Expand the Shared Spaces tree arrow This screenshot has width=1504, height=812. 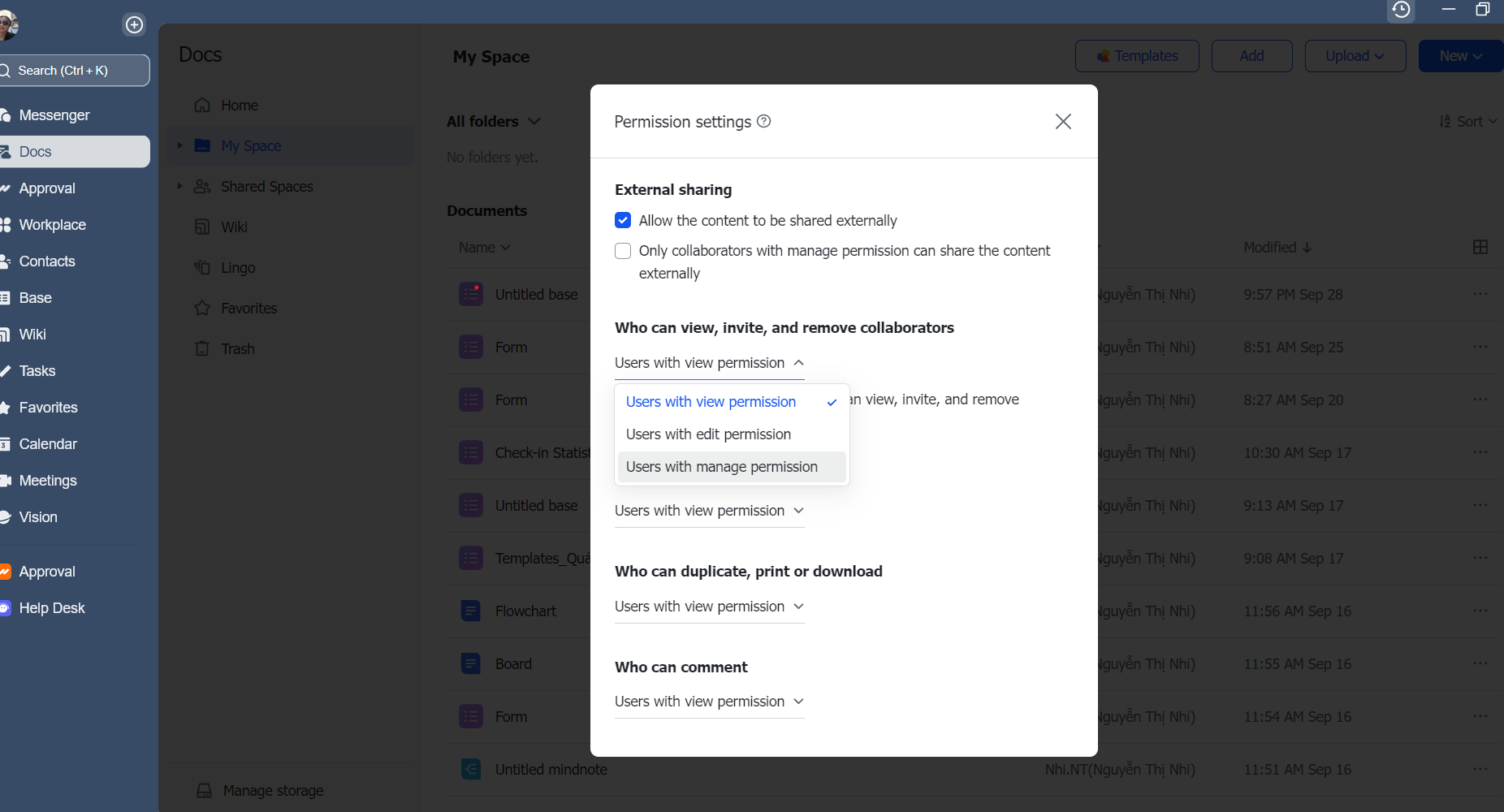pyautogui.click(x=179, y=187)
